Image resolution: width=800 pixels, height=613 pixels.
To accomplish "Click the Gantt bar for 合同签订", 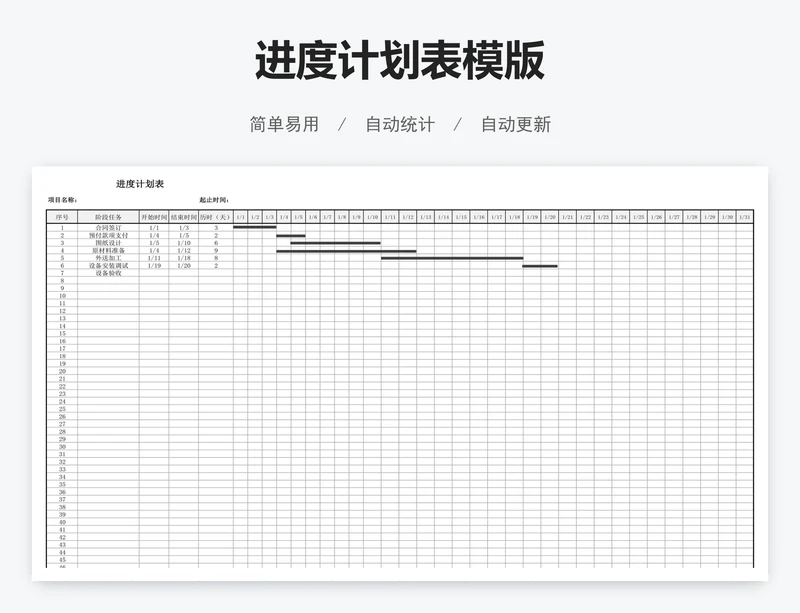I will pyautogui.click(x=255, y=227).
